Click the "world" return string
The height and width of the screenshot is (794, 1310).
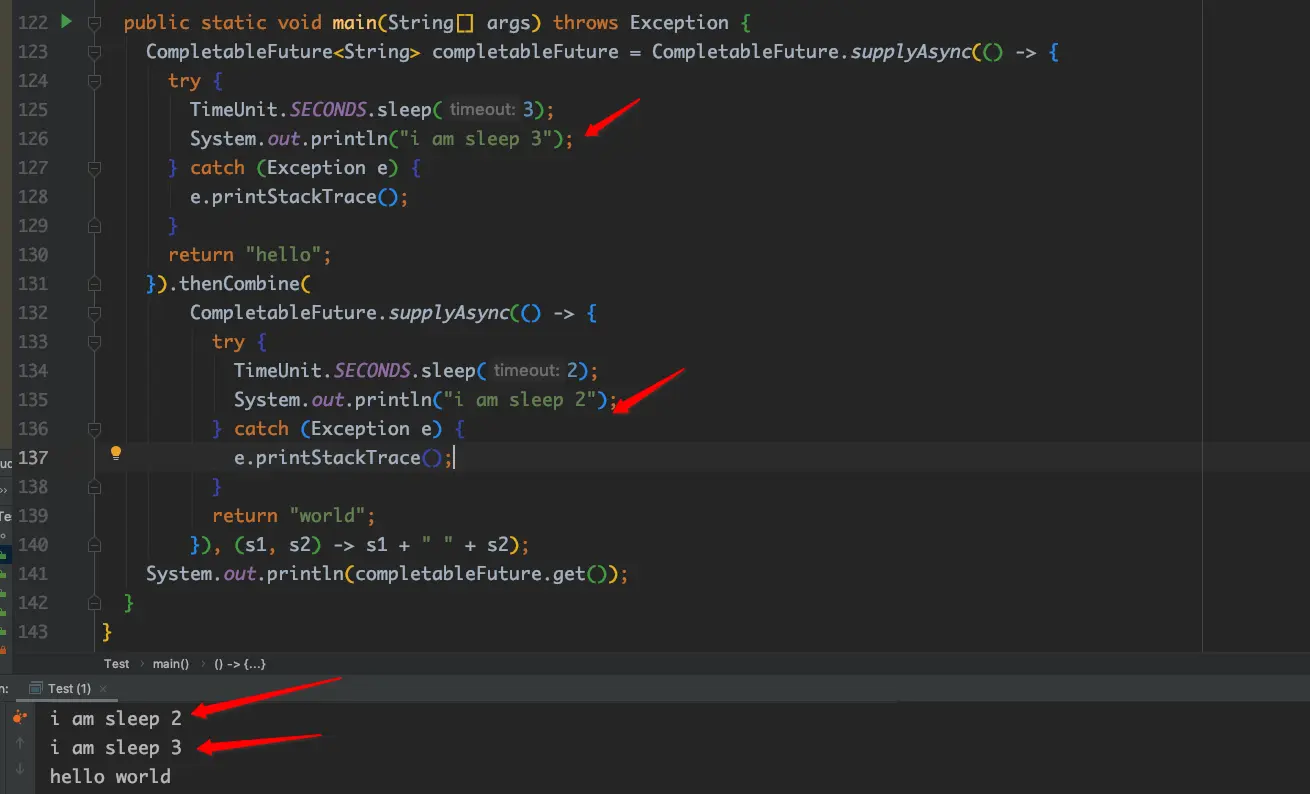(x=328, y=515)
